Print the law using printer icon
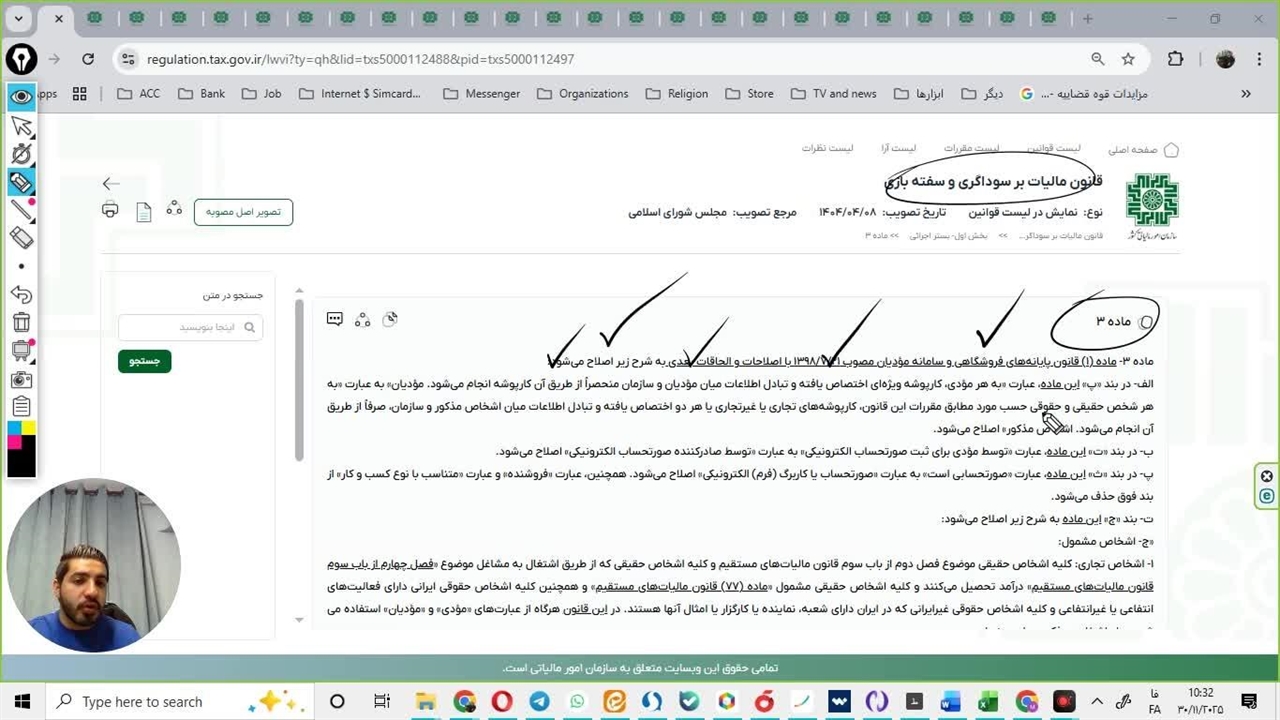 point(110,210)
